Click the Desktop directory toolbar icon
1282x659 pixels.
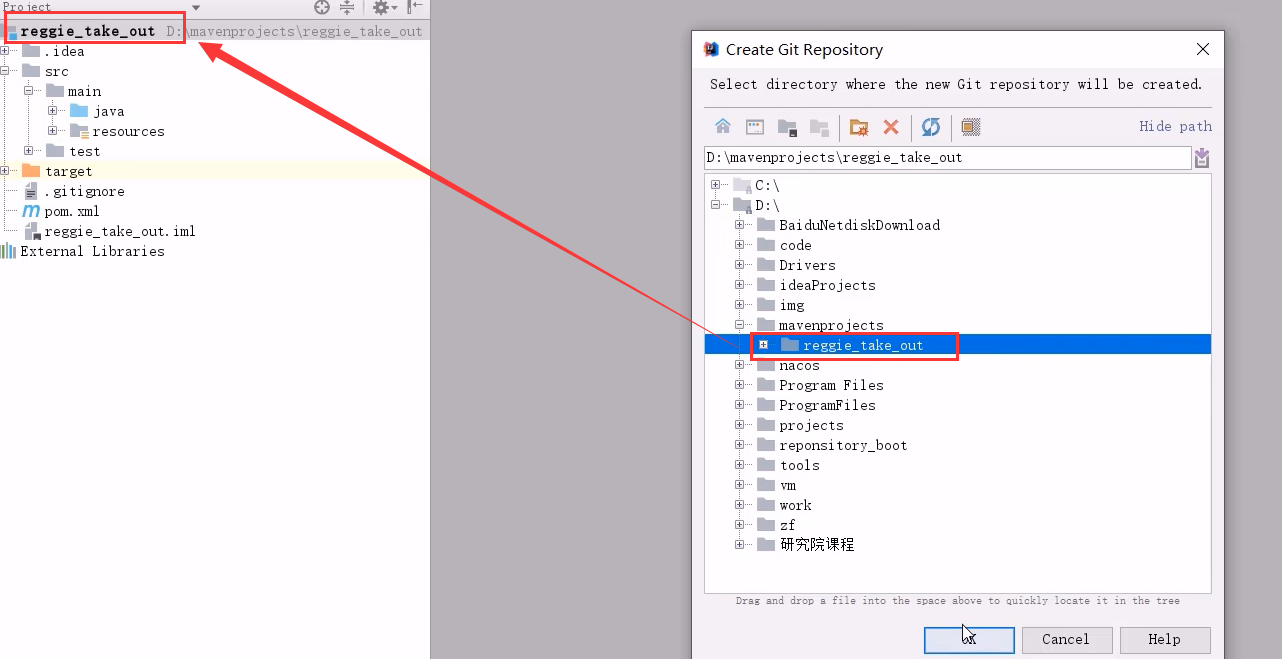(x=755, y=127)
